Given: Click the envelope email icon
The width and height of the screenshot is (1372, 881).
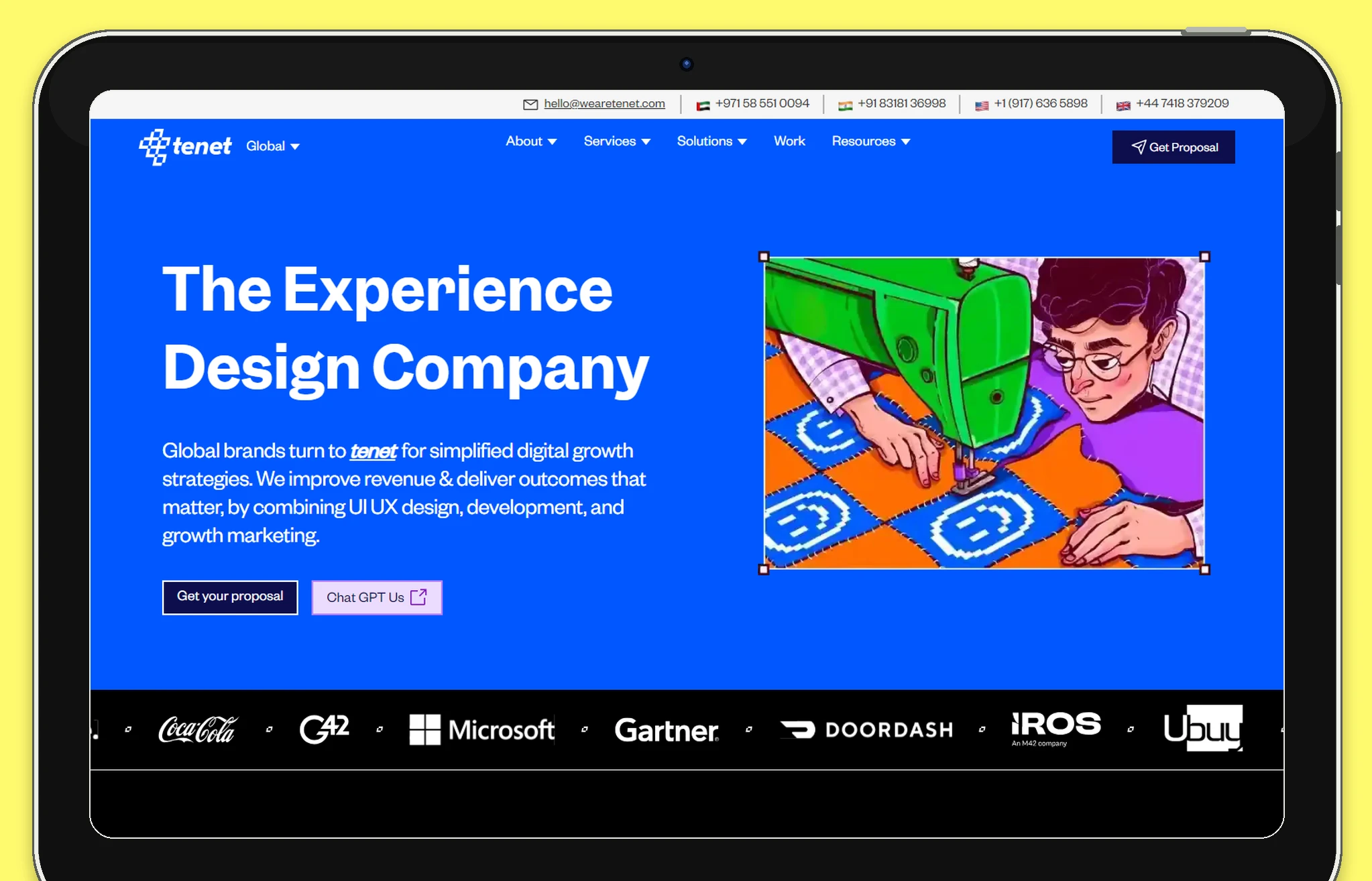Looking at the screenshot, I should [x=530, y=104].
